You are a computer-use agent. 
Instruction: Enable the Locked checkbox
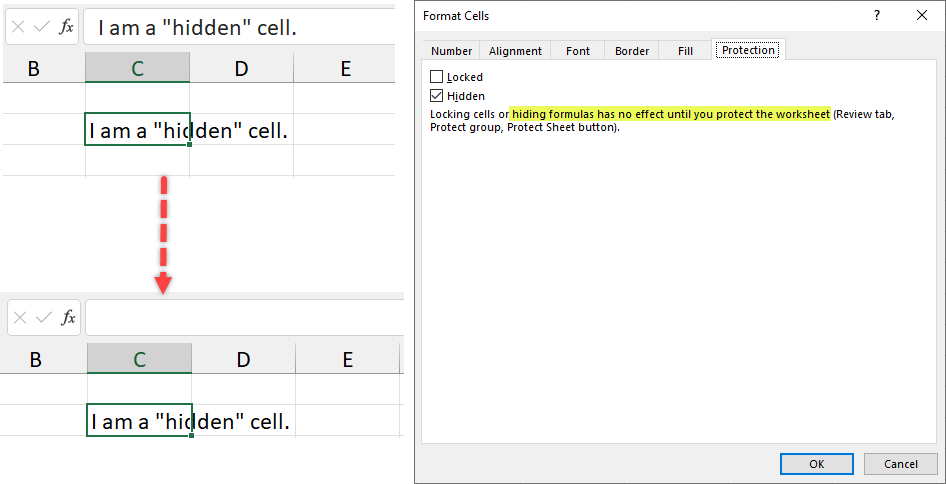(436, 77)
